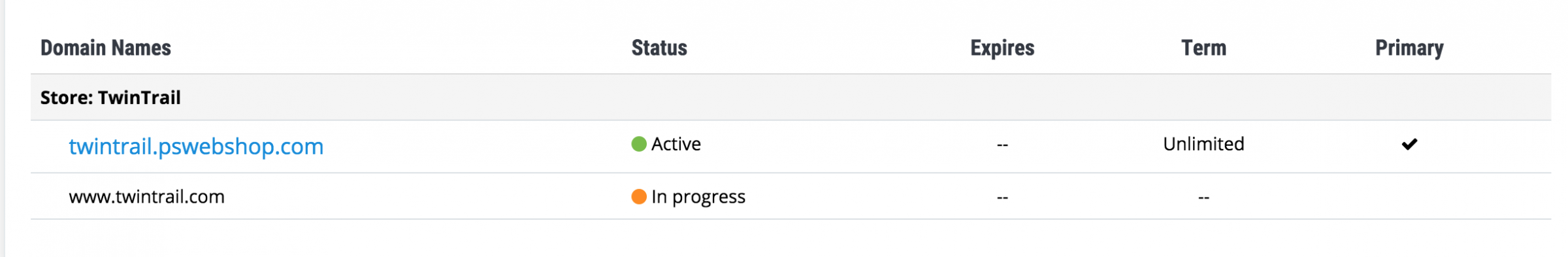This screenshot has width=1568, height=257.
Task: Click the Expires column header
Action: [x=1002, y=48]
